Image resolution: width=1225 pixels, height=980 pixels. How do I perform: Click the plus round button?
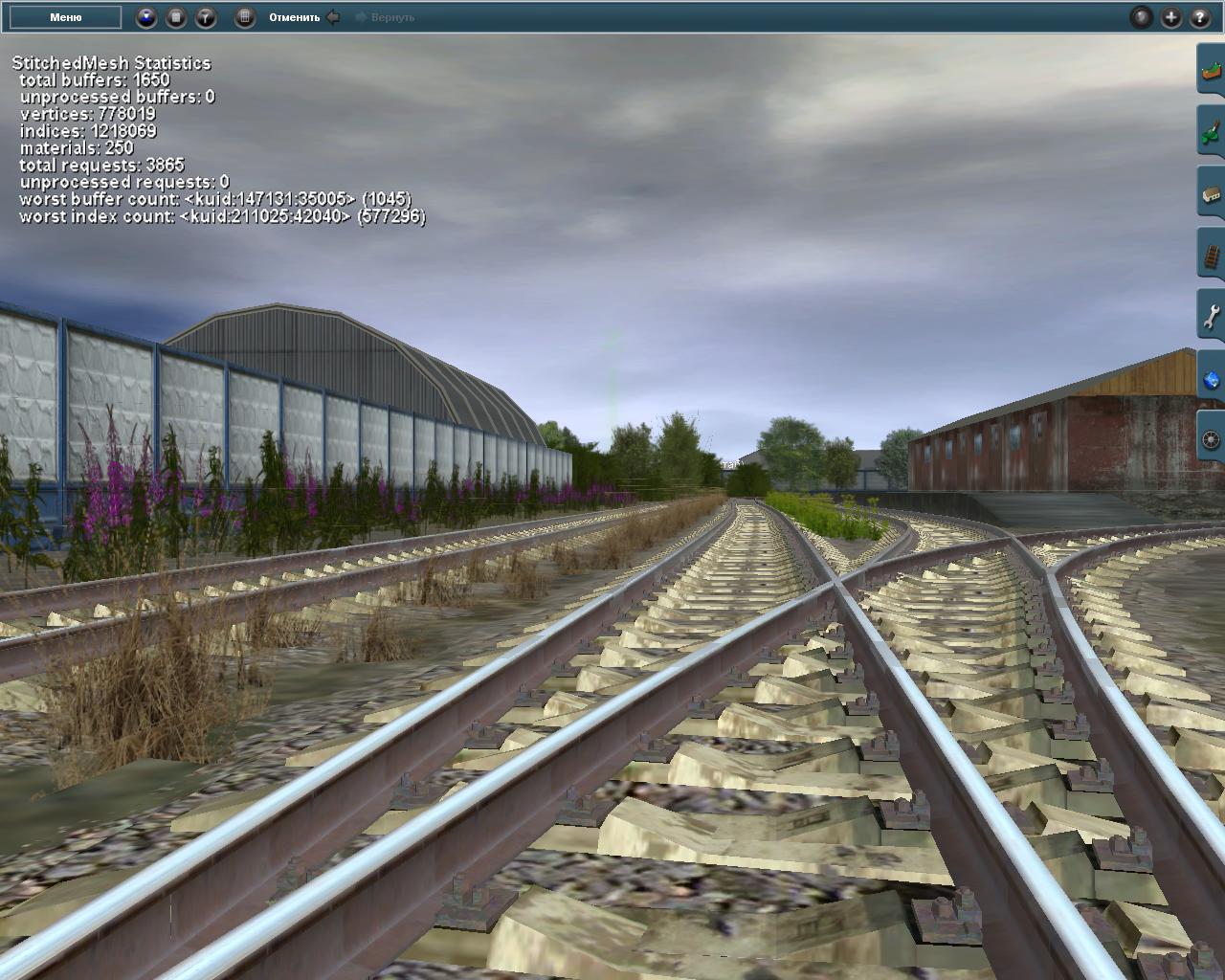click(1170, 17)
